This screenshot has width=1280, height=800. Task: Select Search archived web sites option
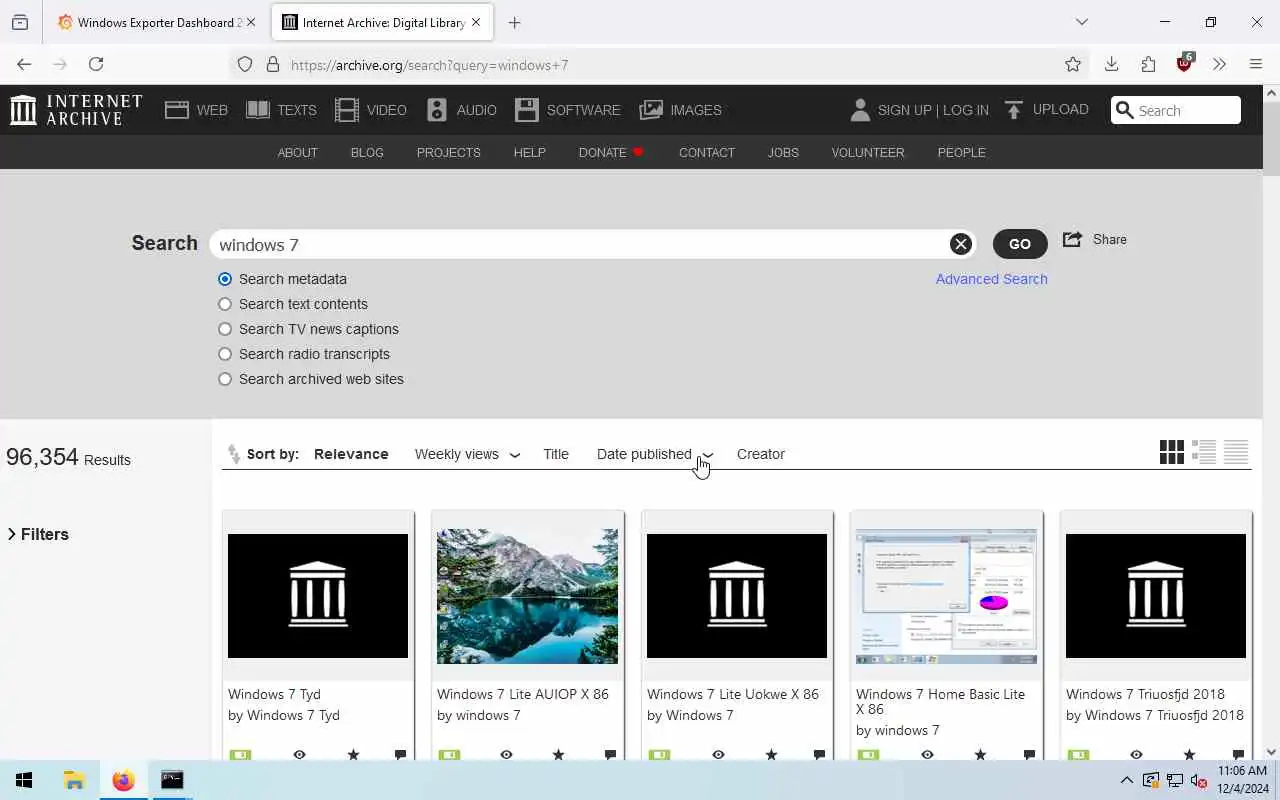(225, 379)
